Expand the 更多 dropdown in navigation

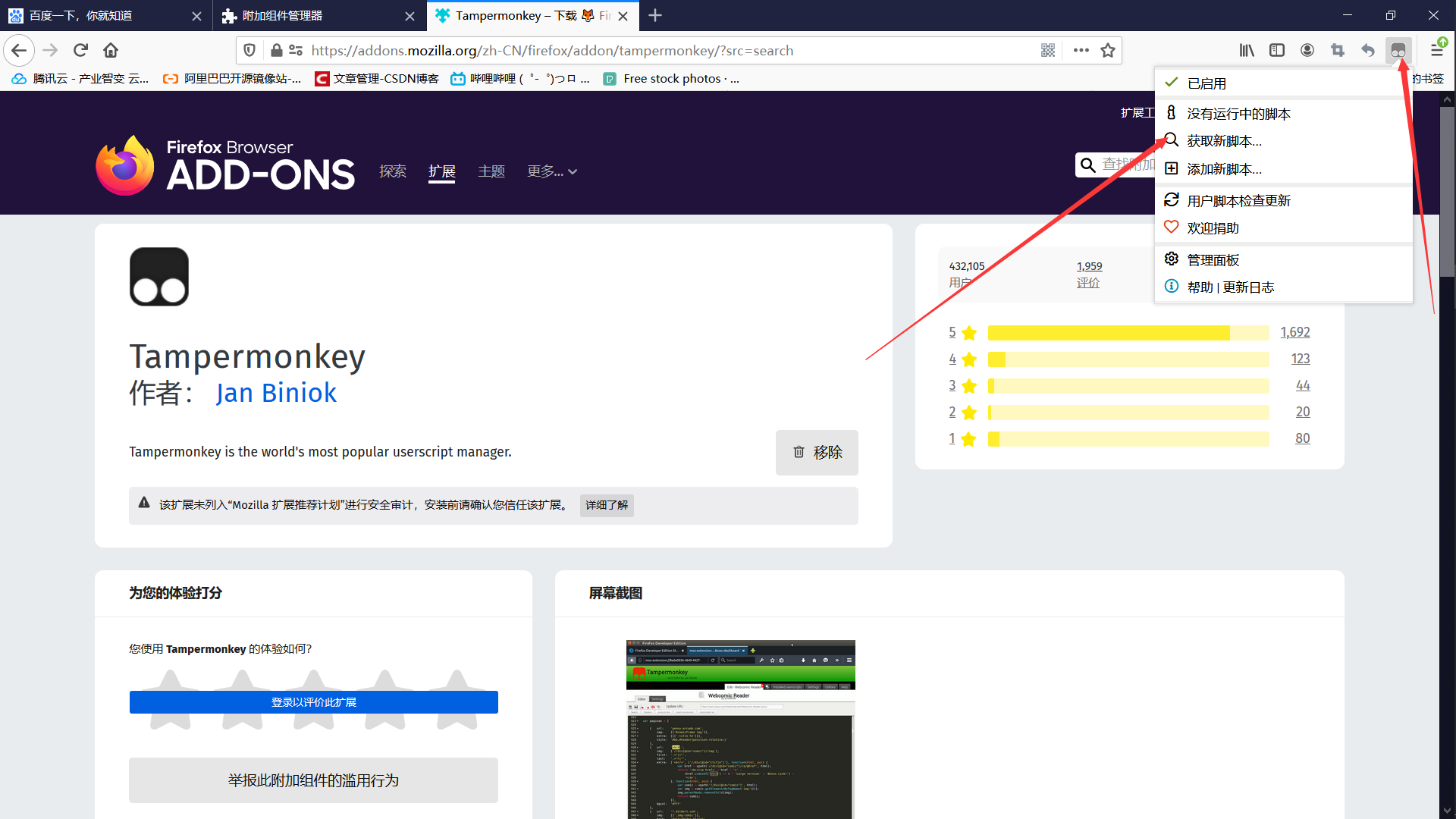552,172
